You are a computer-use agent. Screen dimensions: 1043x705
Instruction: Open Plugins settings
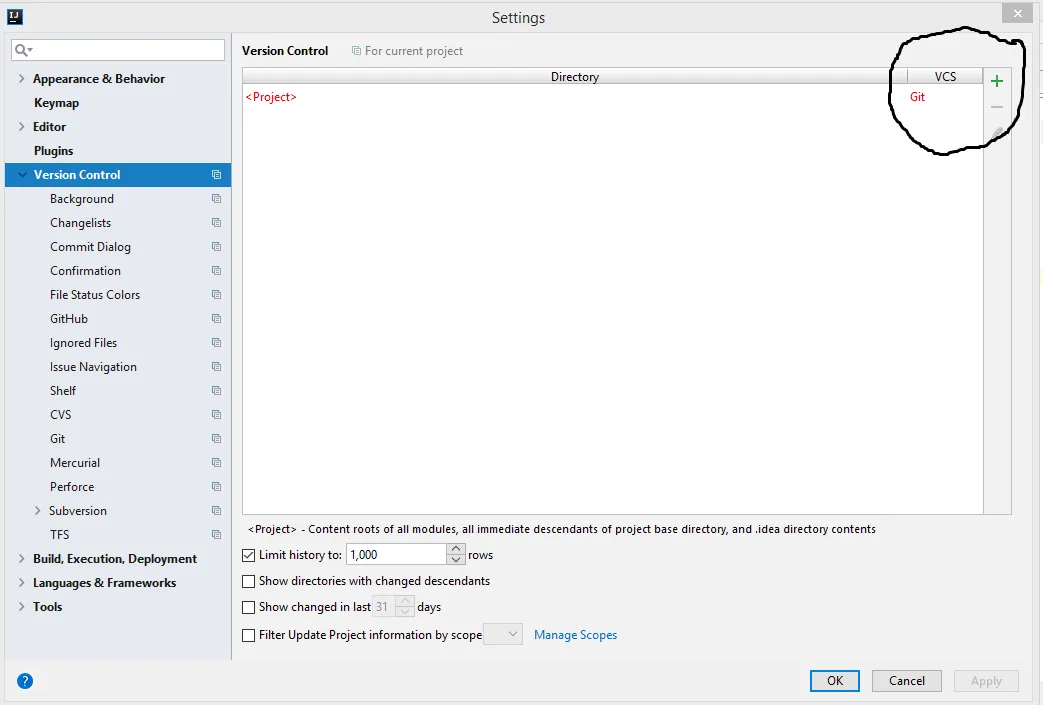pyautogui.click(x=53, y=150)
